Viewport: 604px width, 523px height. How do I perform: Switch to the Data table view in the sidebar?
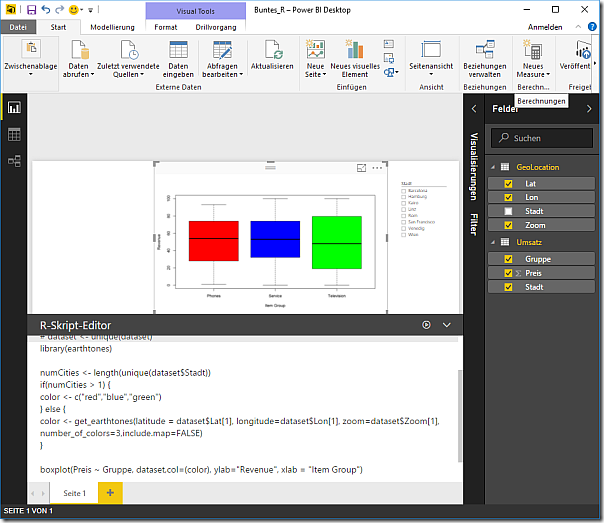click(x=14, y=134)
